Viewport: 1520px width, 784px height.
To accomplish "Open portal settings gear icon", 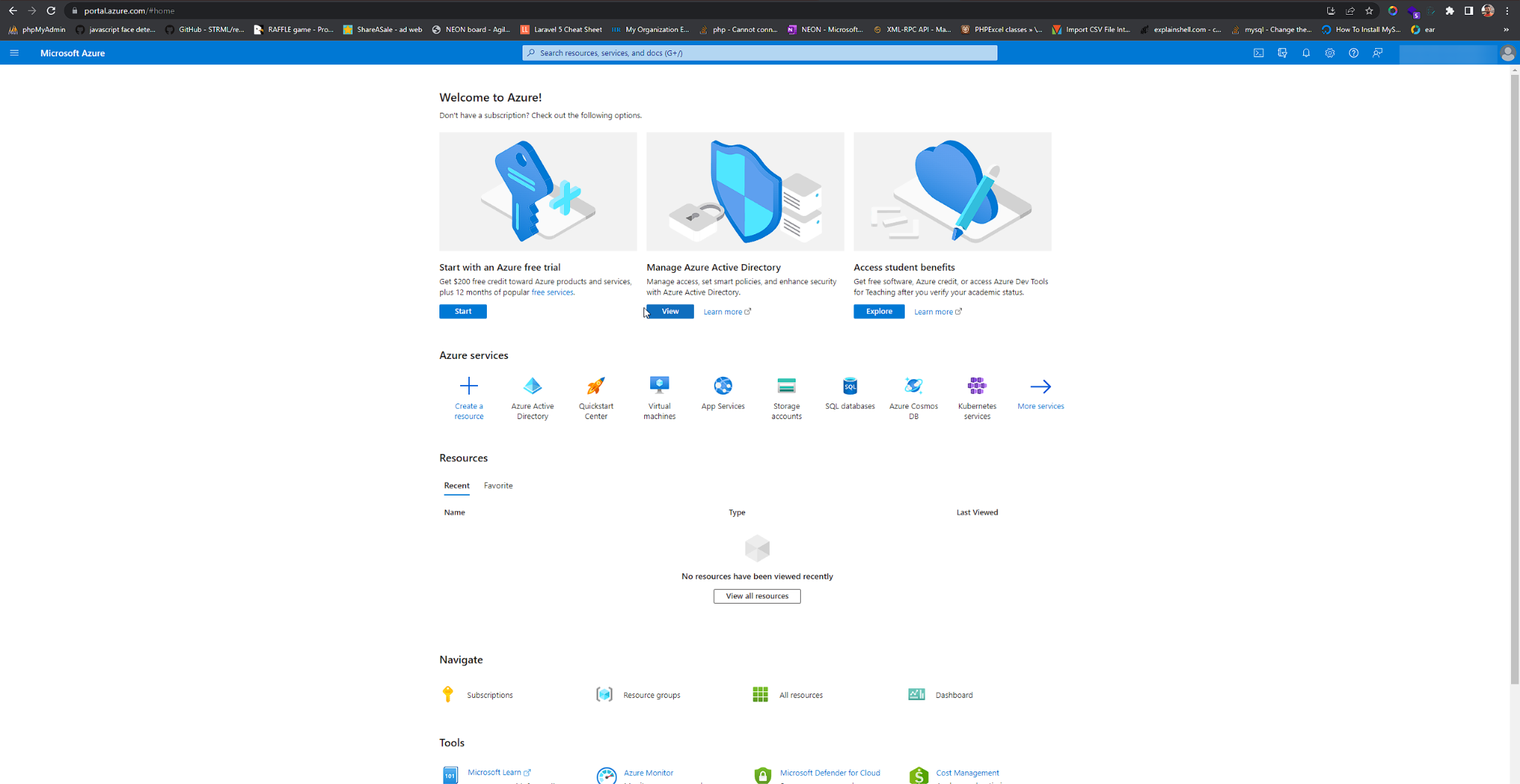I will coord(1329,53).
